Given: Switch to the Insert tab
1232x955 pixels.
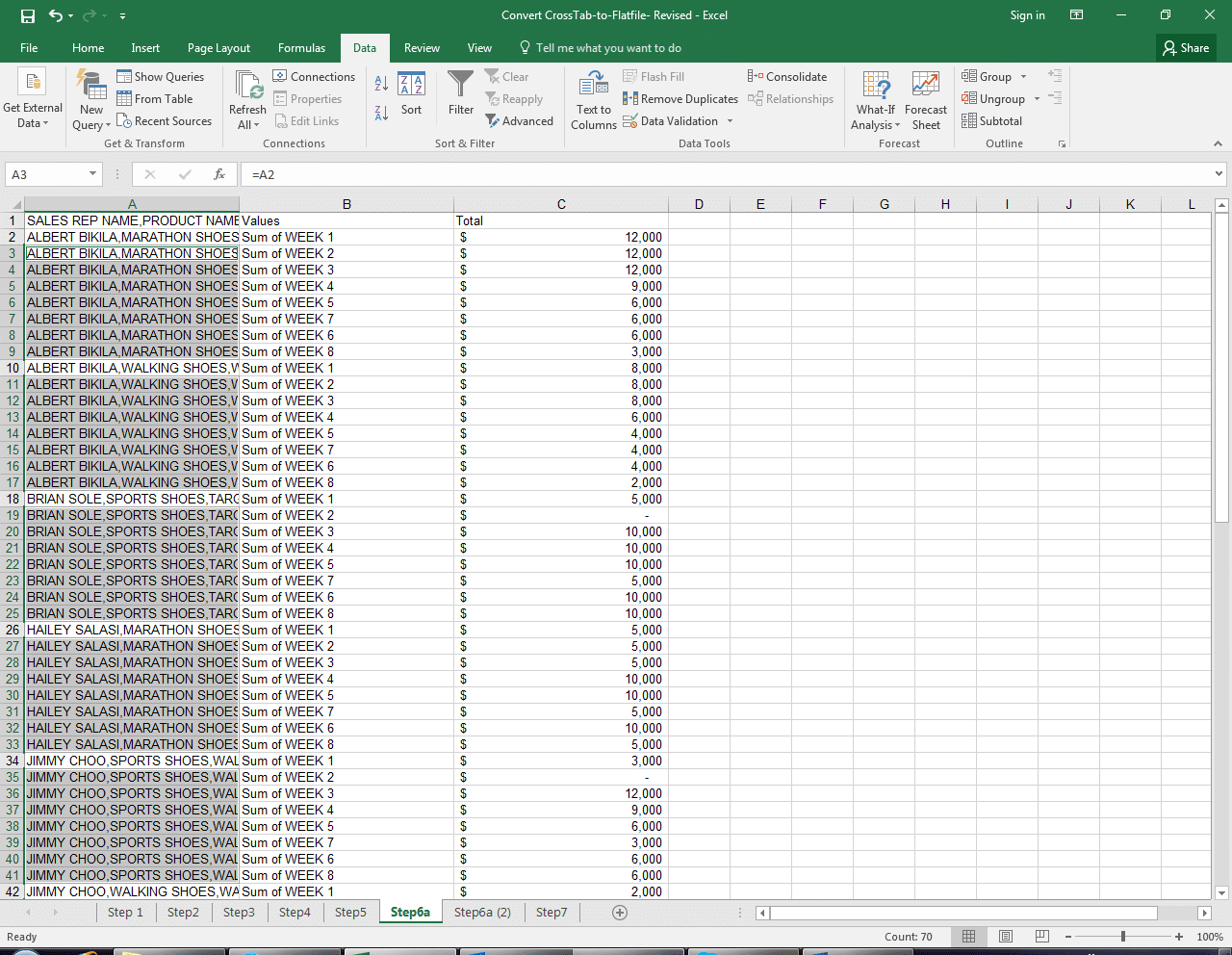Looking at the screenshot, I should 145,48.
